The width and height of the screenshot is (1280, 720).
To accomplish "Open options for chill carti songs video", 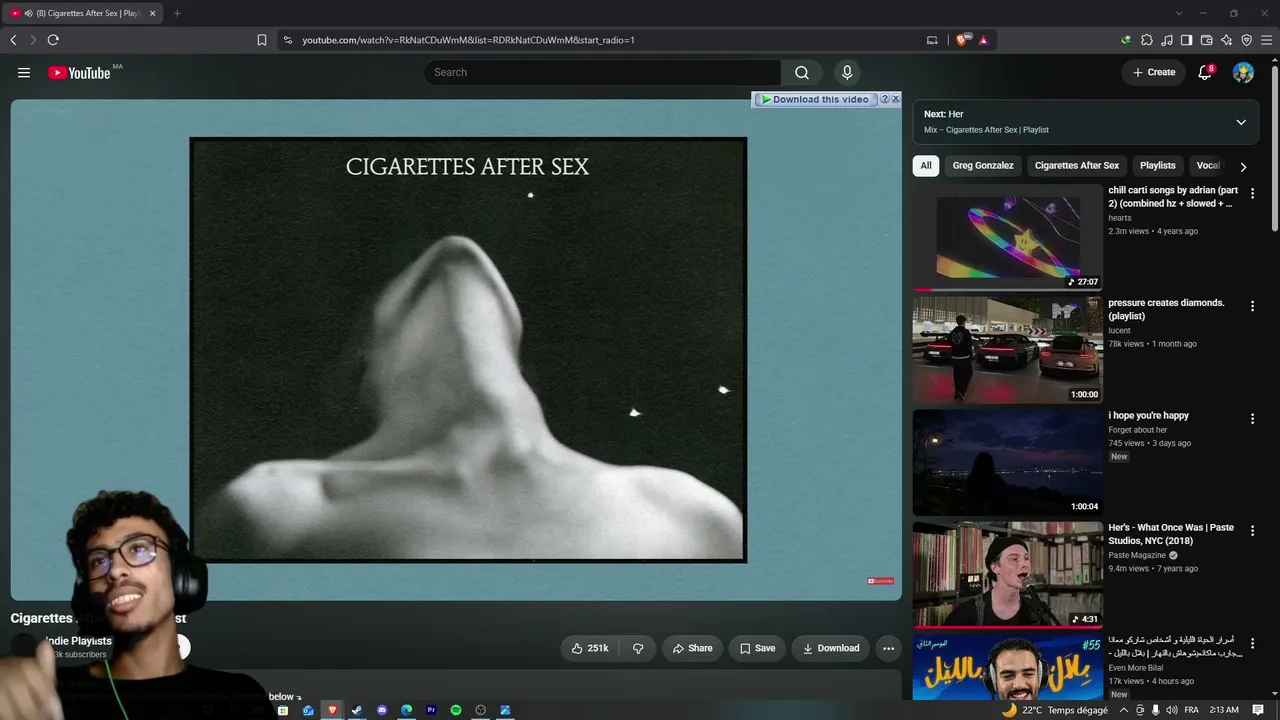I will point(1252,193).
